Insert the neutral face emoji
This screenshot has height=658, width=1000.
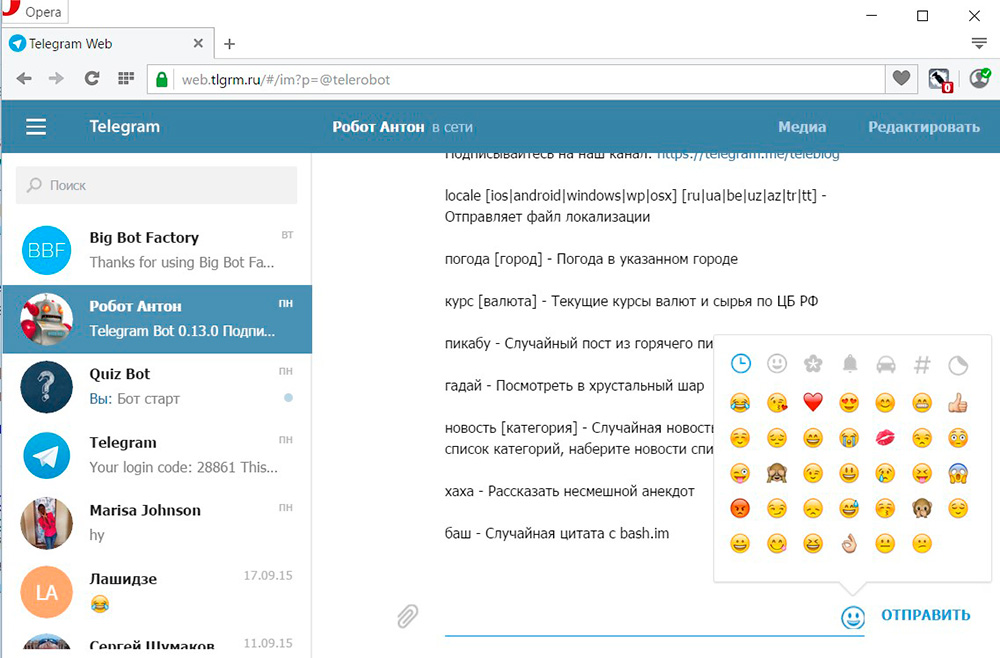[x=885, y=543]
